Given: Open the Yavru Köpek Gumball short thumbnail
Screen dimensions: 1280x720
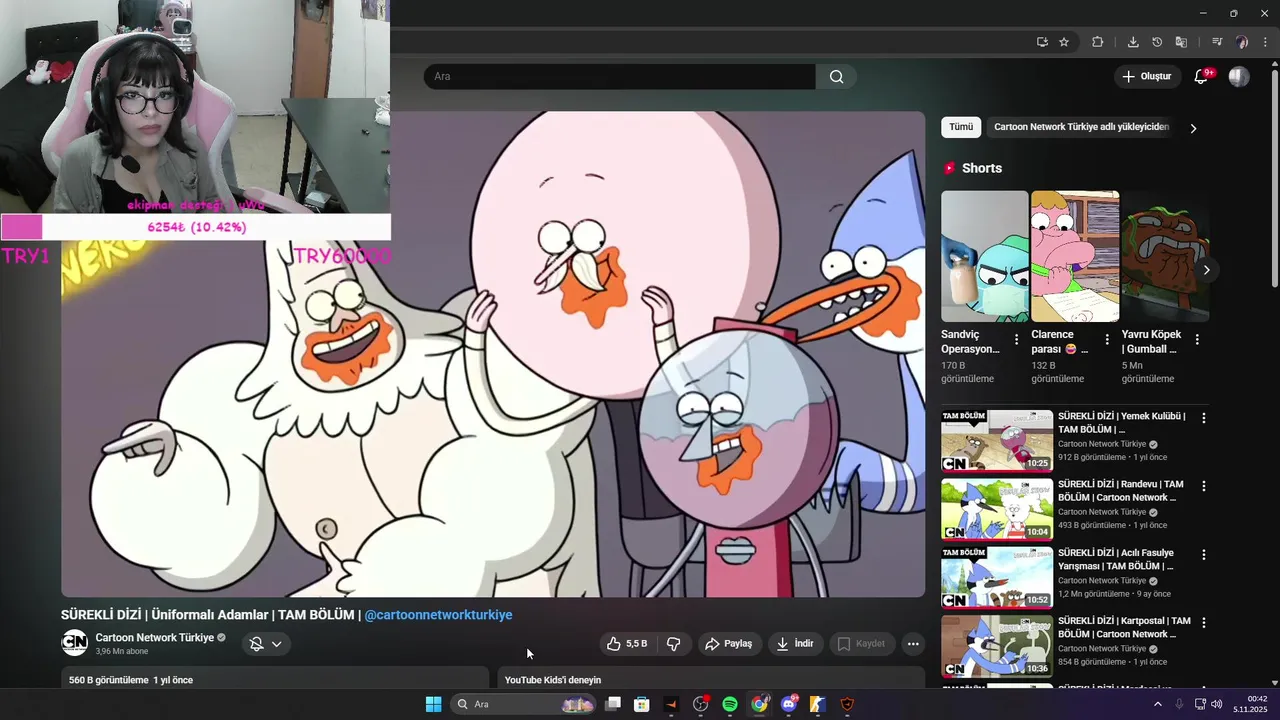Looking at the screenshot, I should pos(1165,256).
